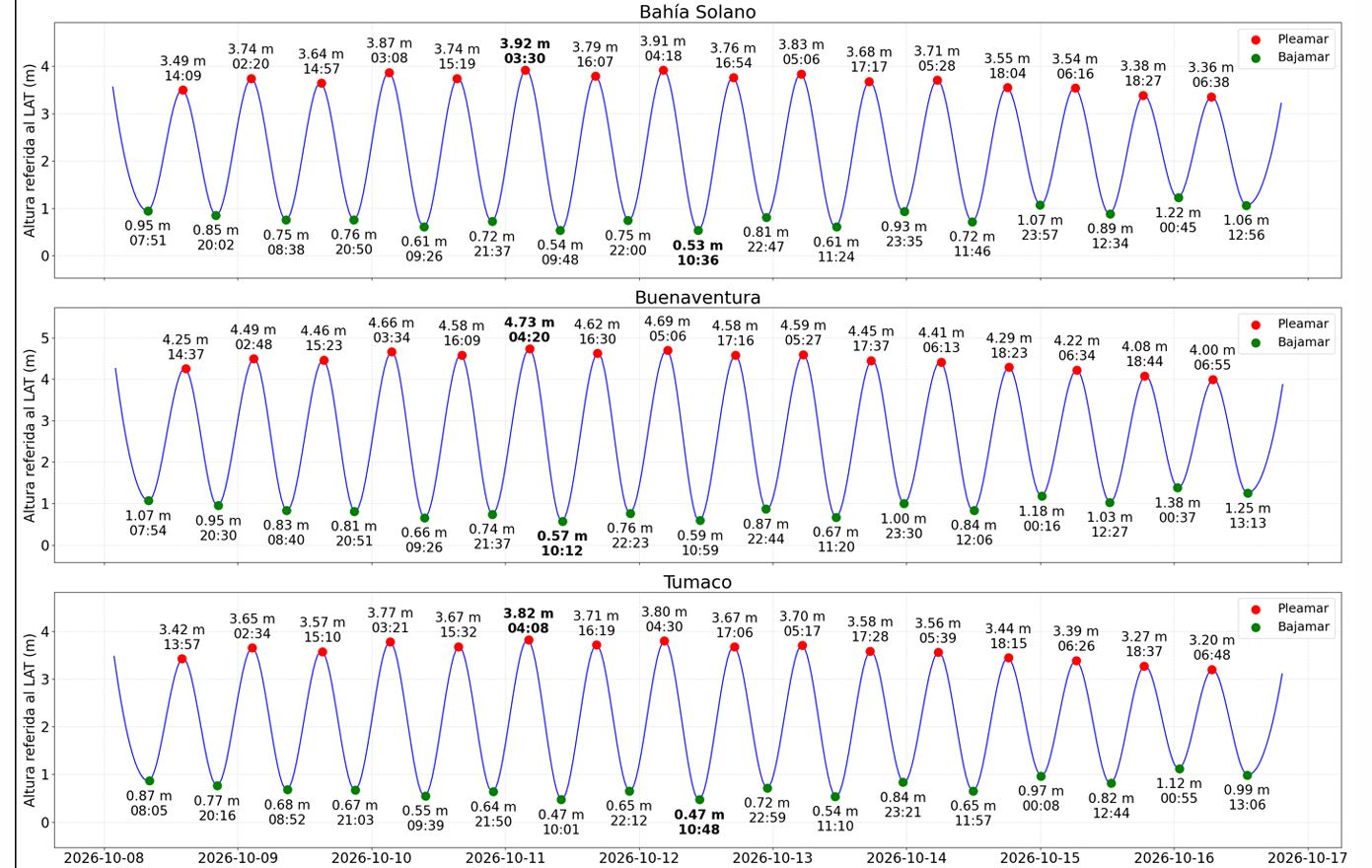
Task: Click the bold 4.73 m 04:20 label
Action: pos(529,330)
